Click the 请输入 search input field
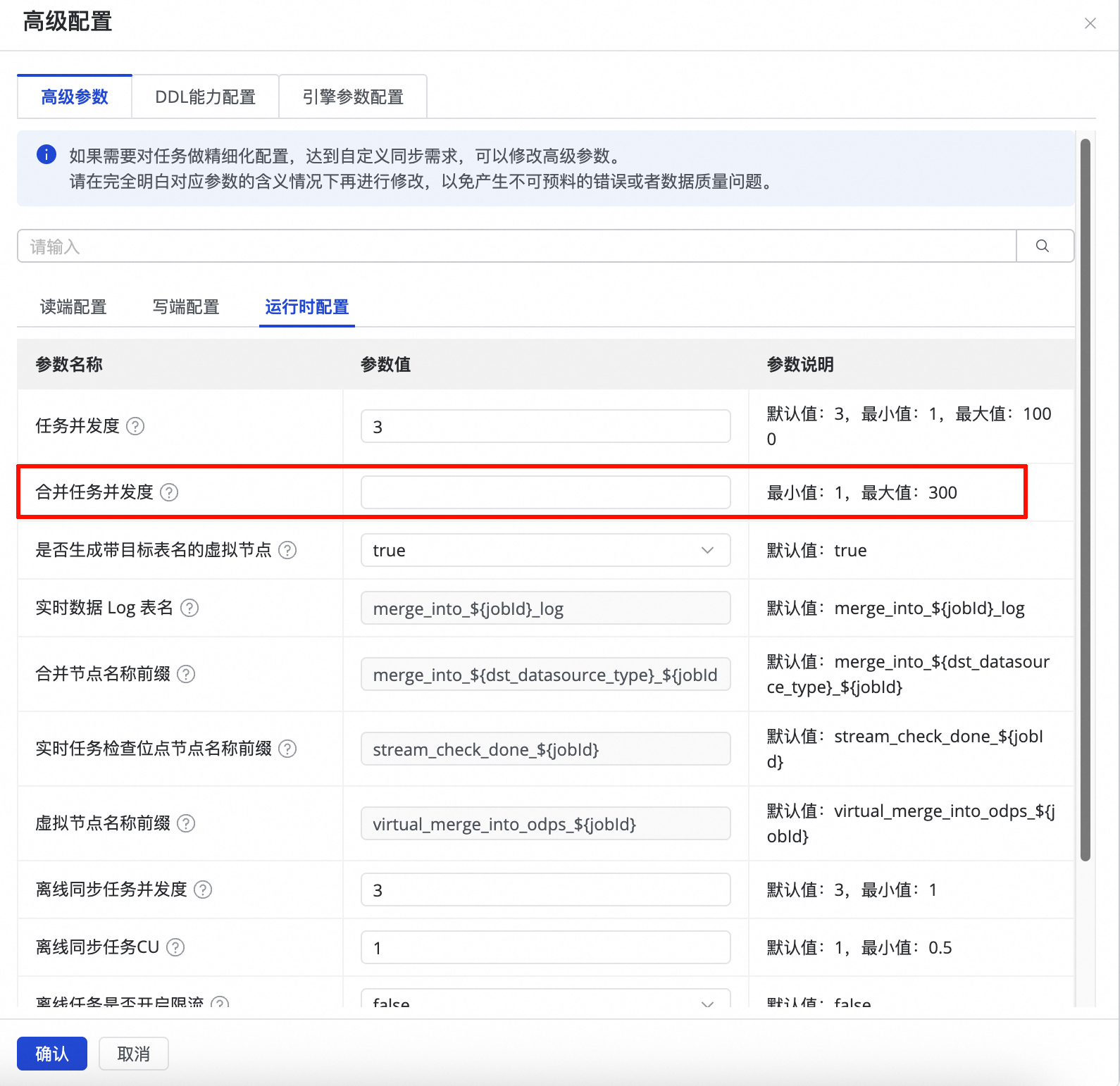 [x=517, y=246]
